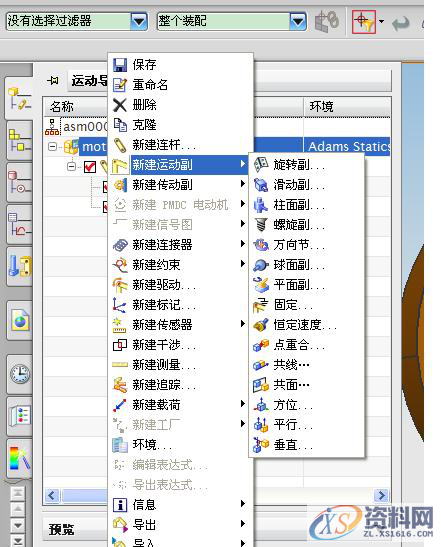
Task: Expand New Sensor (新建传感器) submenu arrow
Action: (243, 324)
